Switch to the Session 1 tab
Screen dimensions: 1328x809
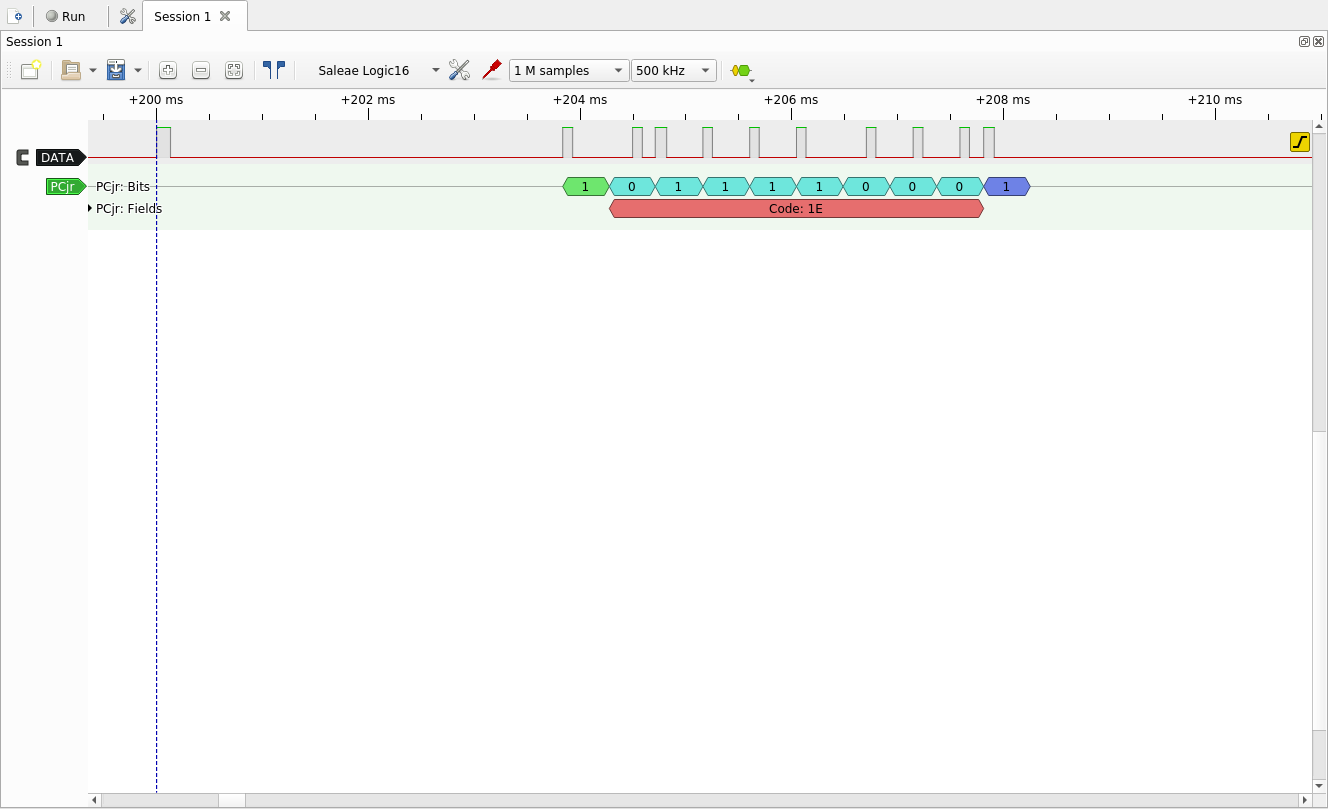182,16
